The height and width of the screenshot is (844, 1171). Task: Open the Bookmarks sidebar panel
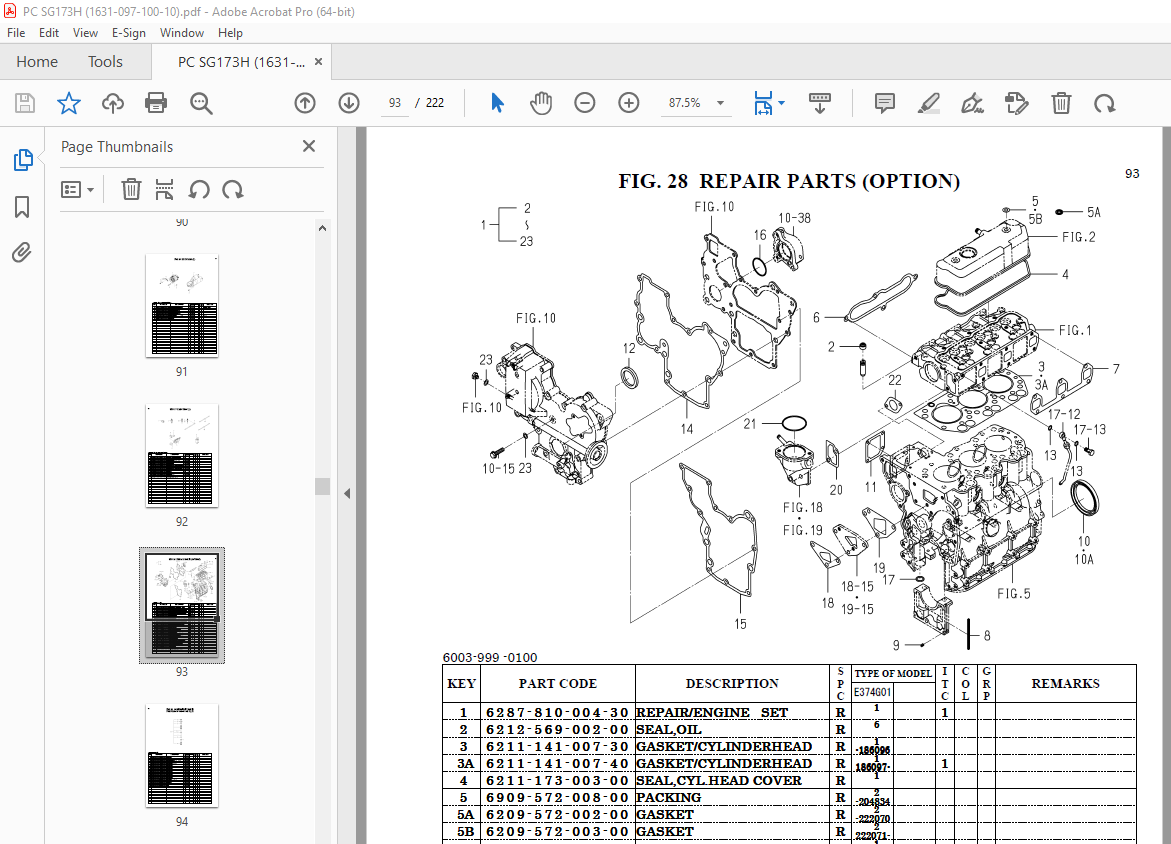tap(22, 207)
